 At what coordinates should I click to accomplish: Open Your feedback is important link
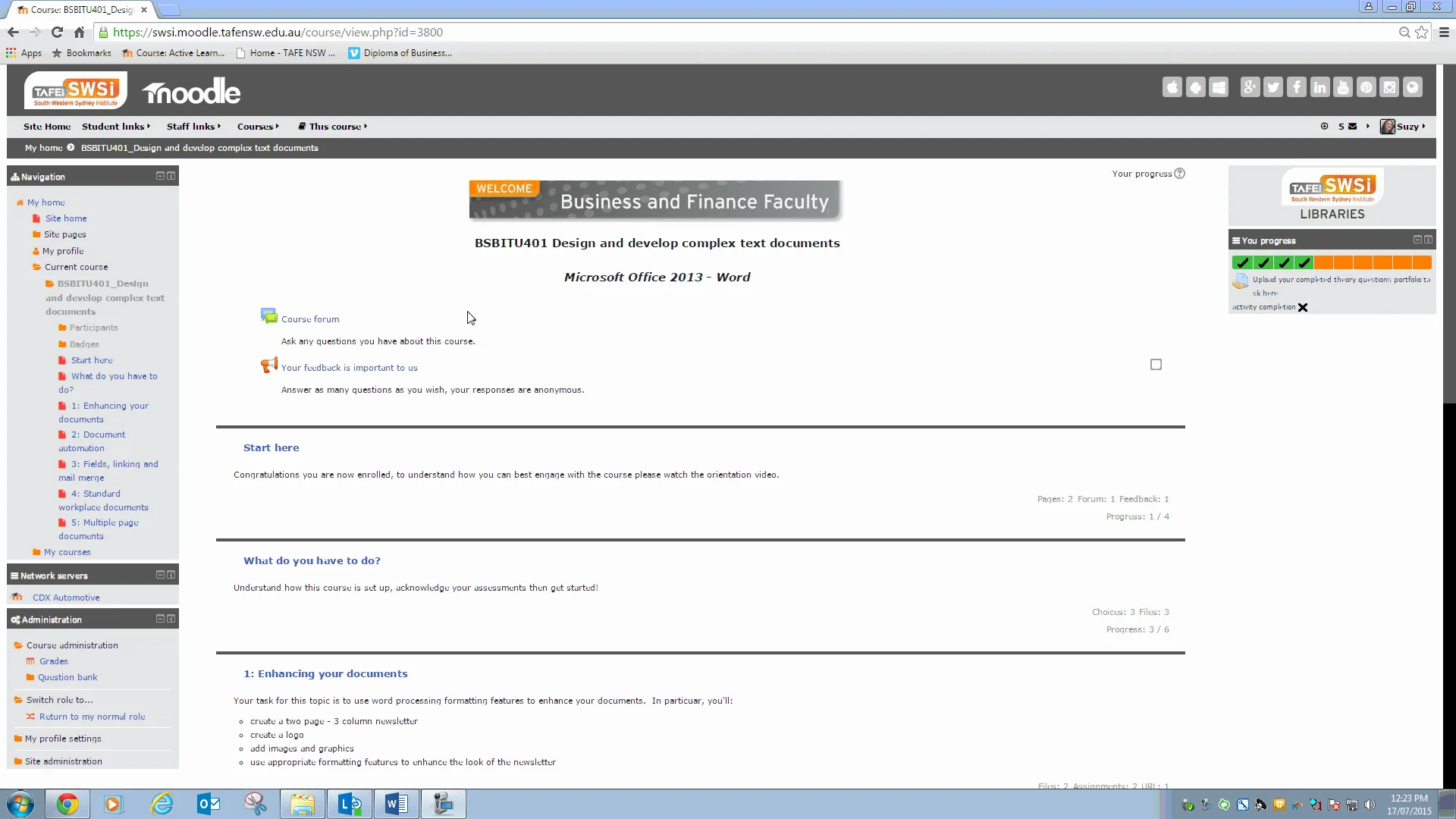(349, 368)
